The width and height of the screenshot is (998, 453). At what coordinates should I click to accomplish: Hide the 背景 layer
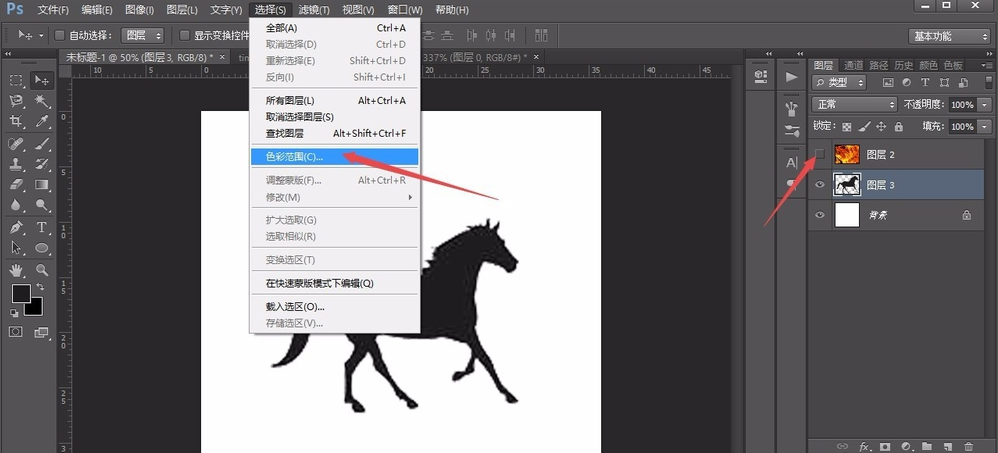(820, 215)
